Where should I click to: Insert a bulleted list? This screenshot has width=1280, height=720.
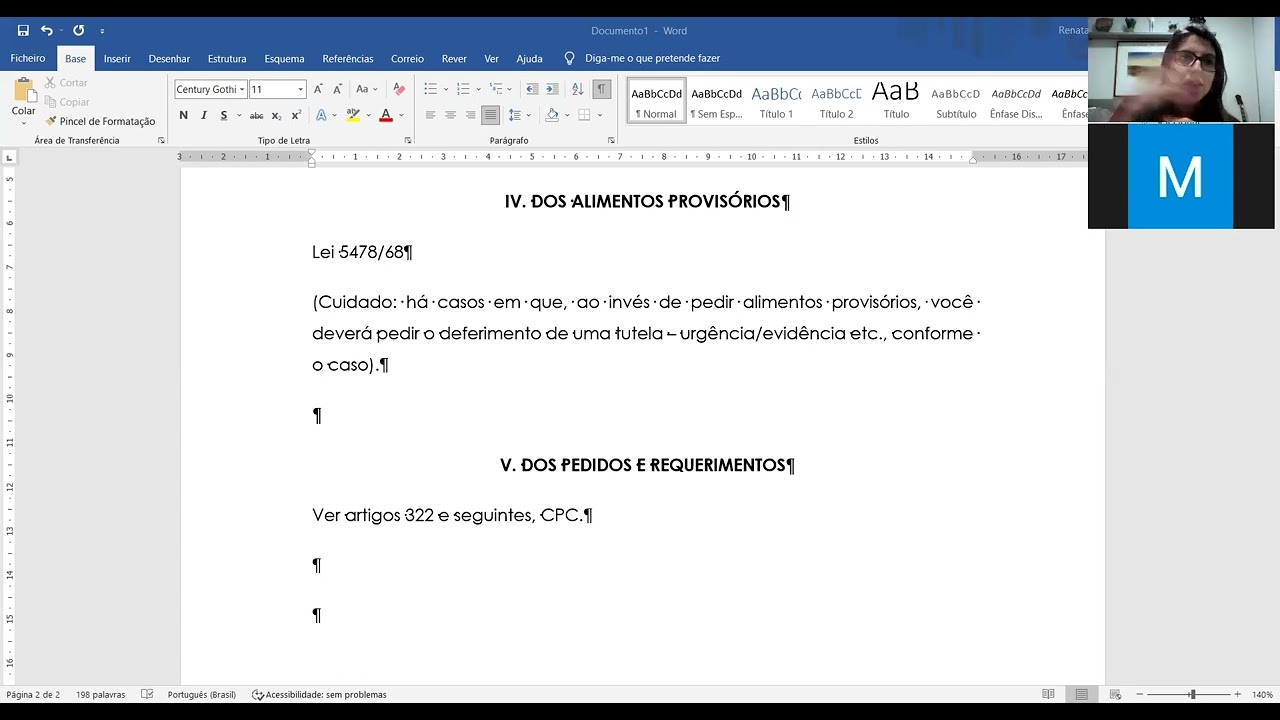[x=430, y=89]
